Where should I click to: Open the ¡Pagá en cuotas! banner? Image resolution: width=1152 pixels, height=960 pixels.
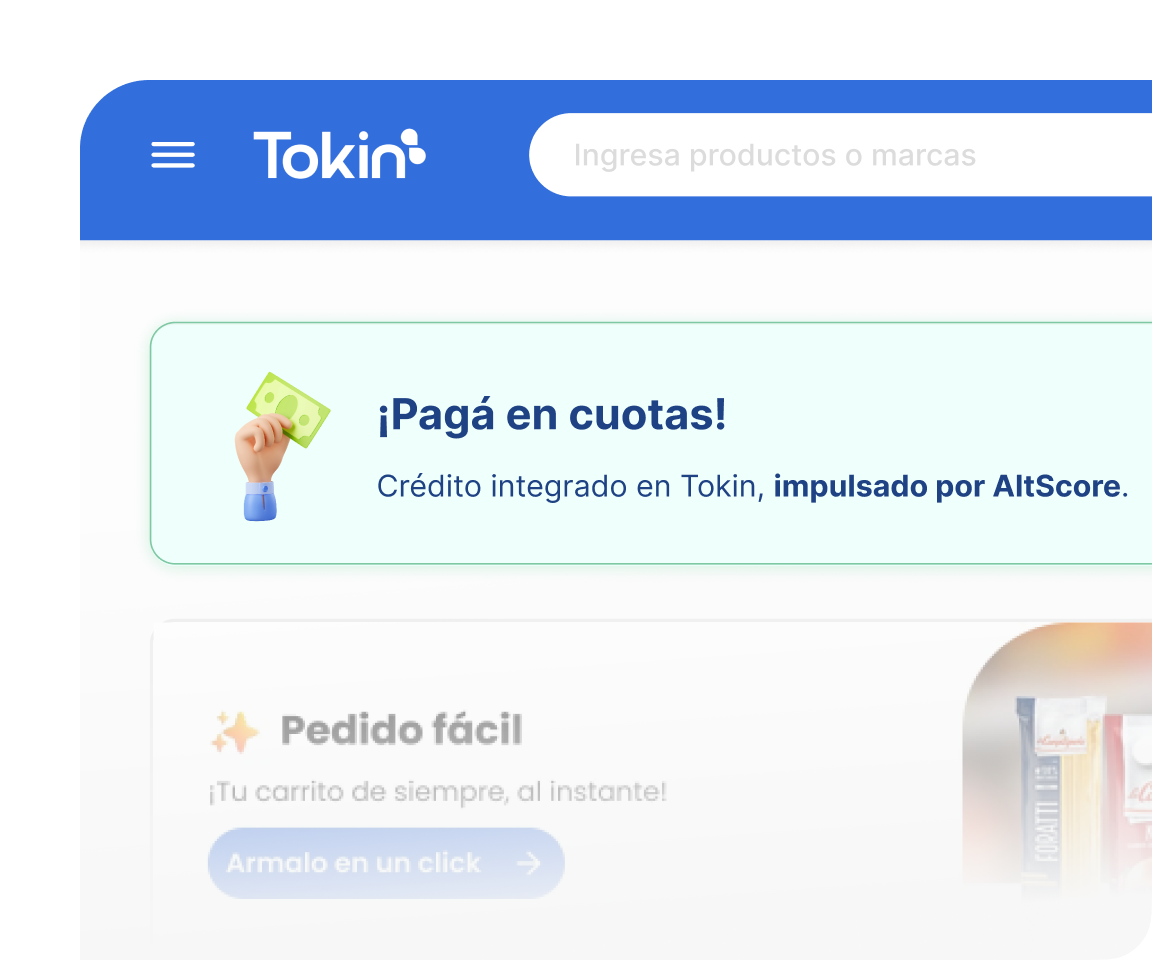point(651,443)
